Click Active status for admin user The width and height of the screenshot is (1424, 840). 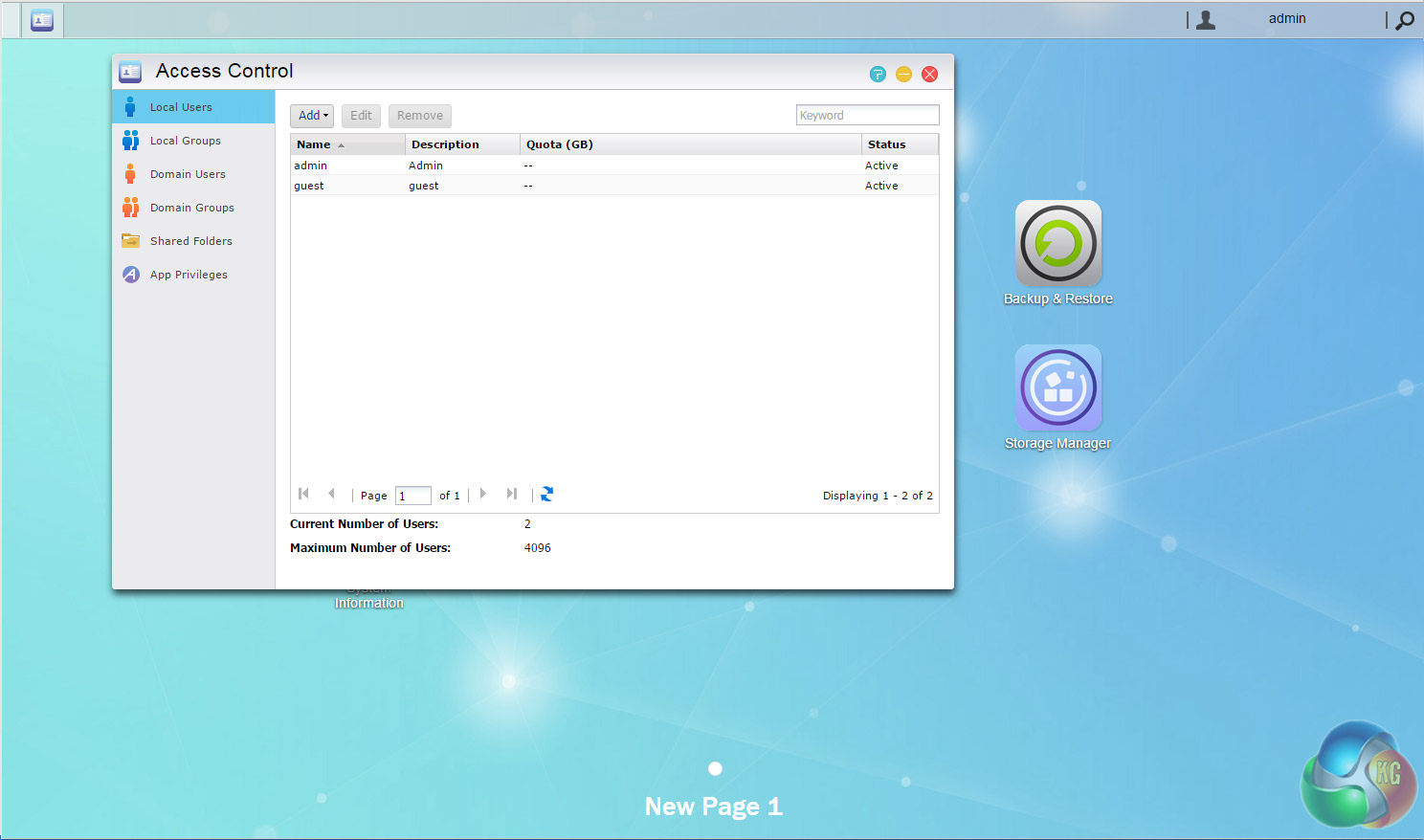point(881,166)
